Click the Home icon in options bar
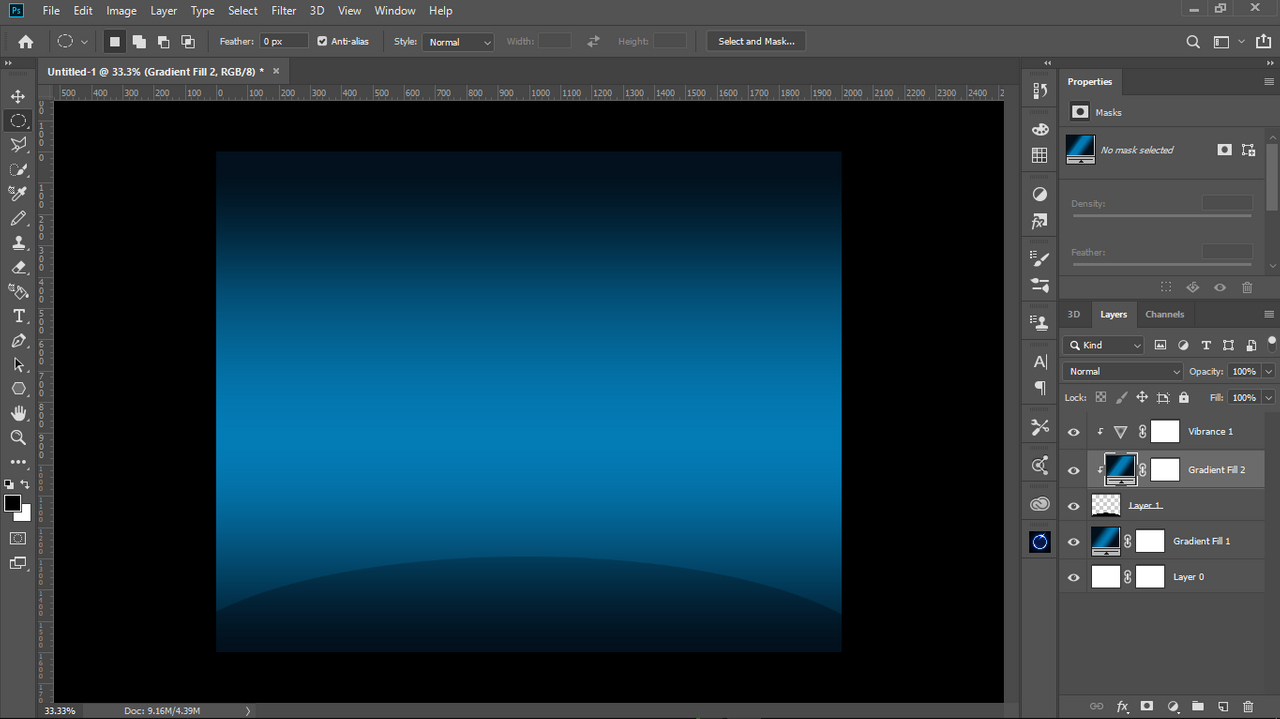The height and width of the screenshot is (719, 1280). tap(26, 42)
